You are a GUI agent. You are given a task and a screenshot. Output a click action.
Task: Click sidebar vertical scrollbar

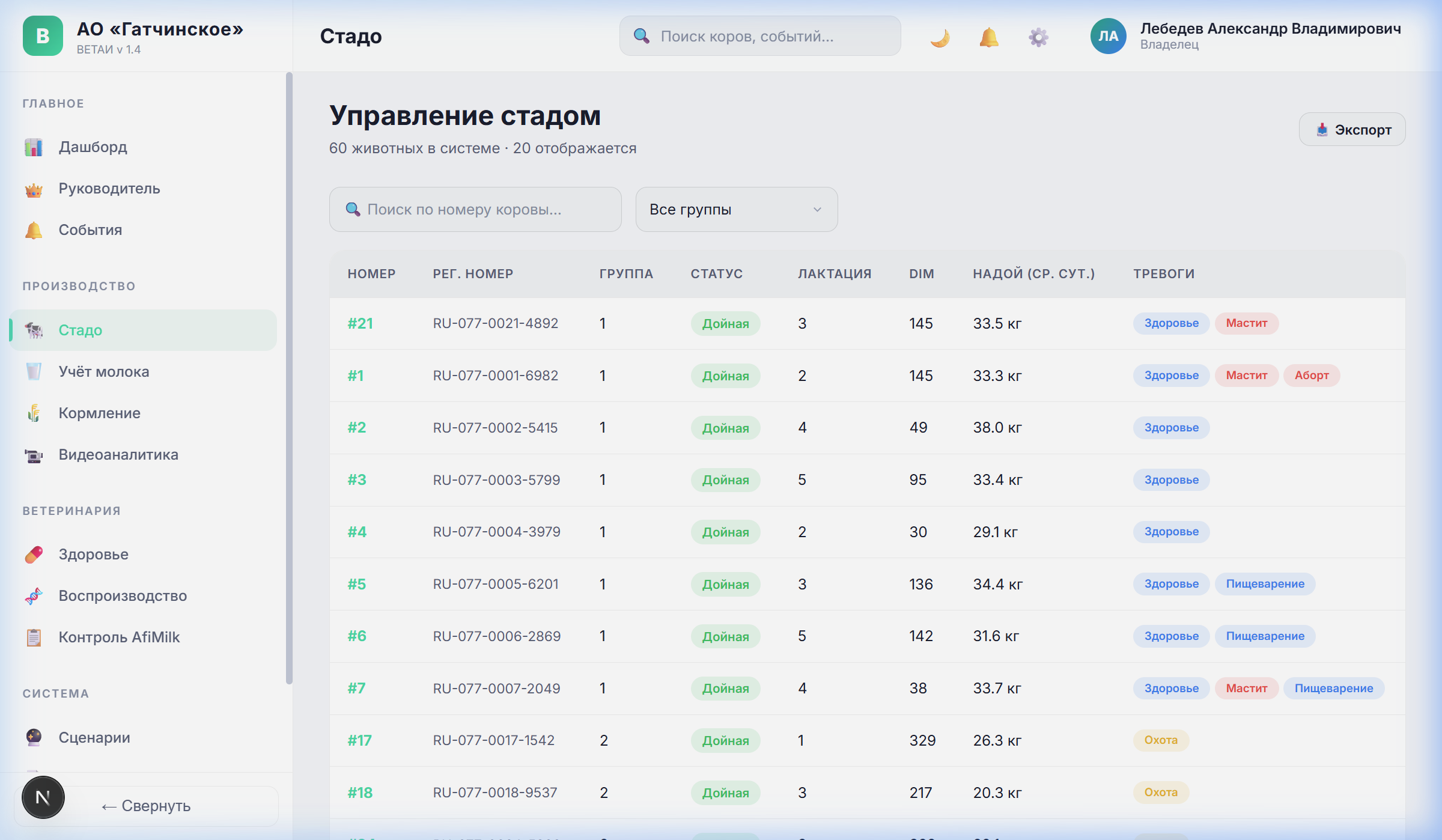289,377
